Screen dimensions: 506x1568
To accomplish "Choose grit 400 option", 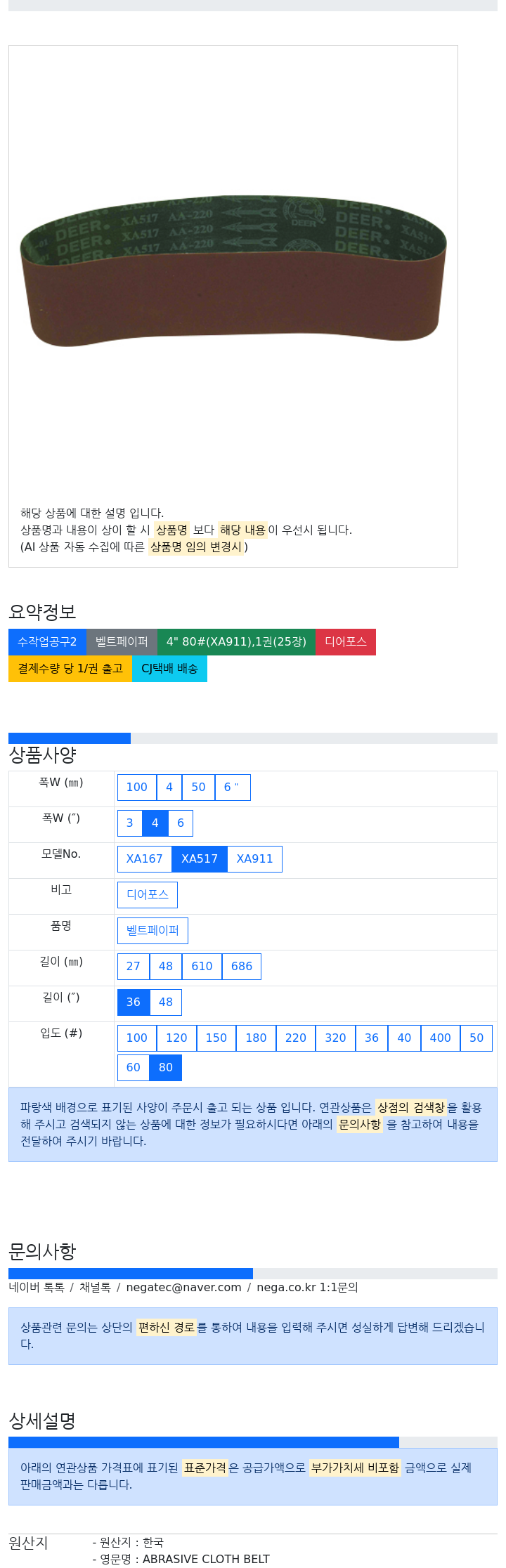I will (x=441, y=1038).
